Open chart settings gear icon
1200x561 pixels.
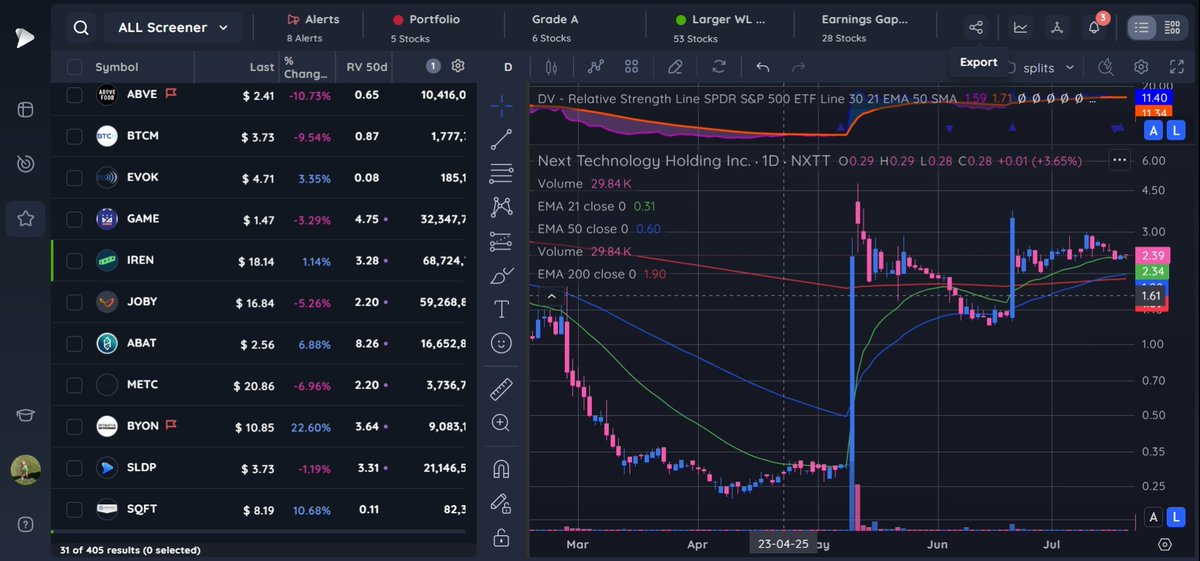[x=1141, y=67]
